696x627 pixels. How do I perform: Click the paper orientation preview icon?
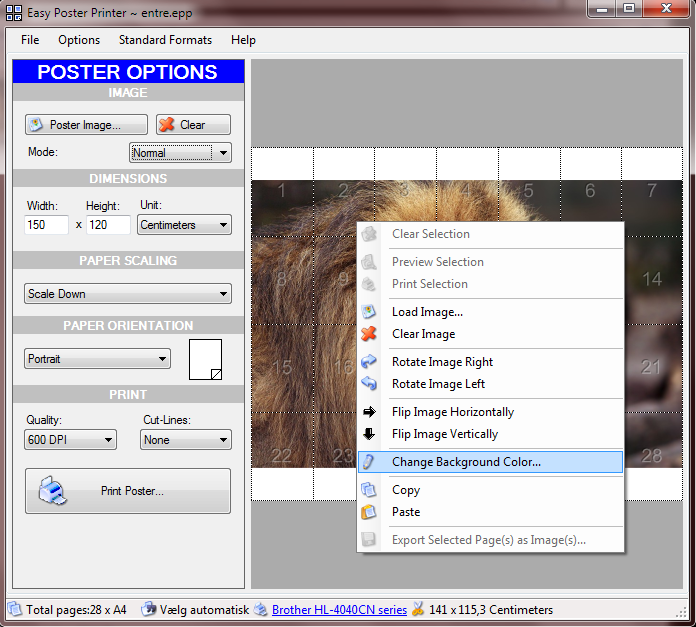click(206, 359)
